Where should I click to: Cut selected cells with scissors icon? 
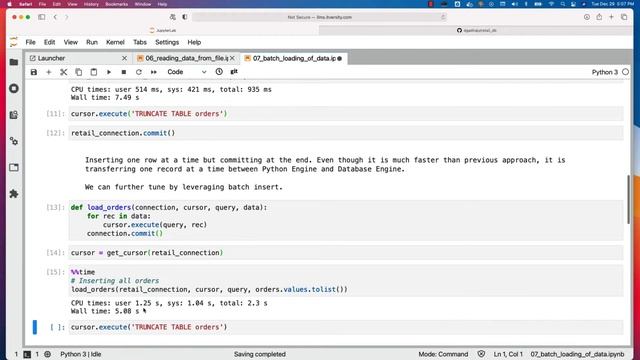(64, 72)
